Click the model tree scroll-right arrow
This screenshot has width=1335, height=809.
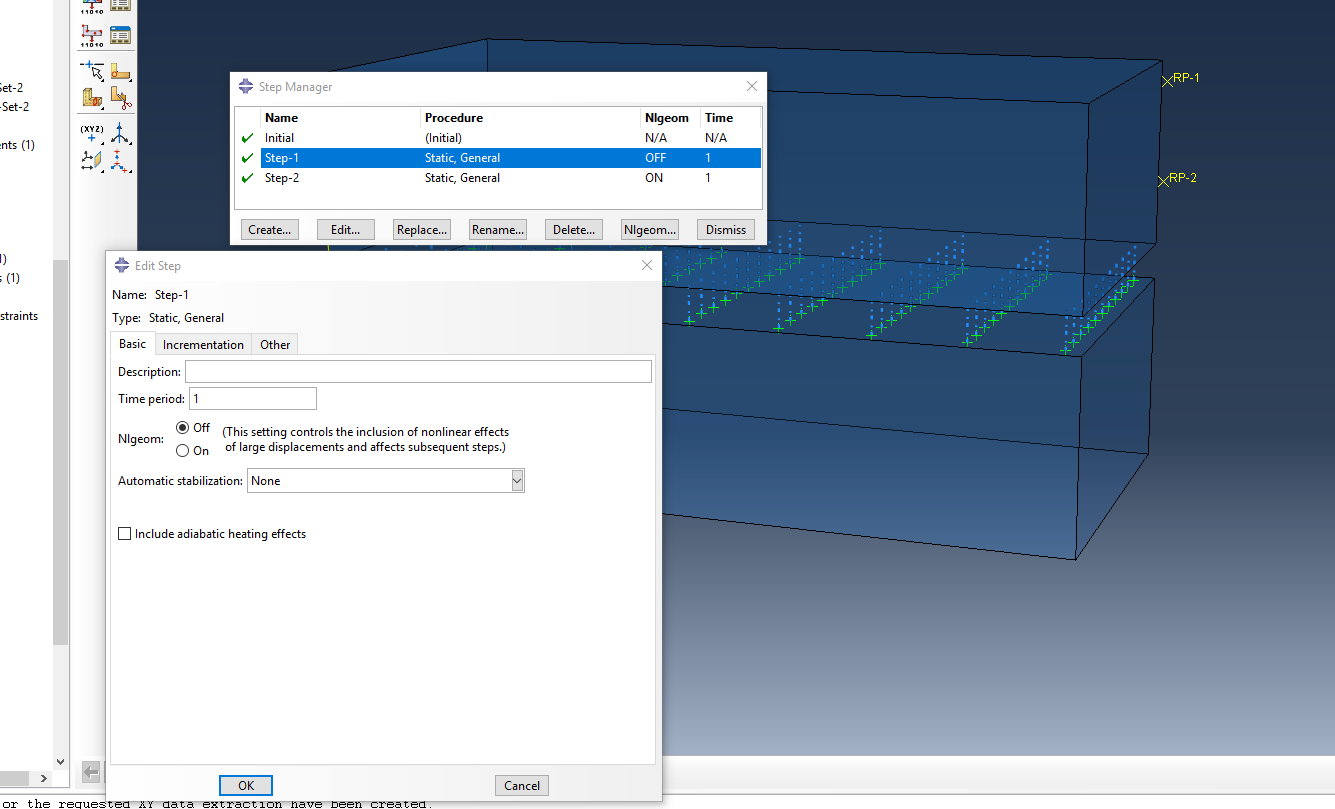[x=43, y=778]
